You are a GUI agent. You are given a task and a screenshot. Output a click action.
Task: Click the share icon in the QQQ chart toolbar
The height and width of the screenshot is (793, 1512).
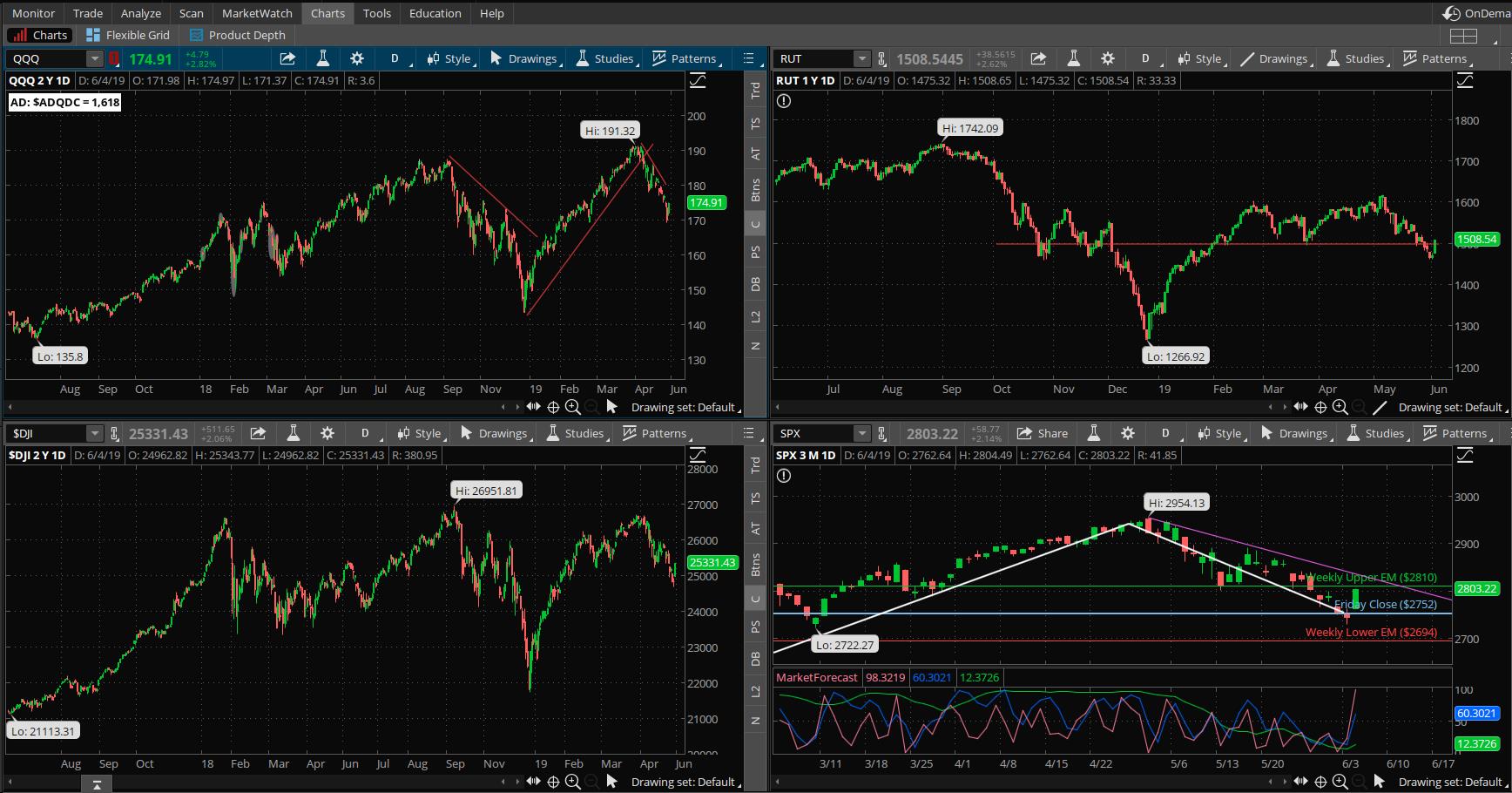click(x=287, y=58)
